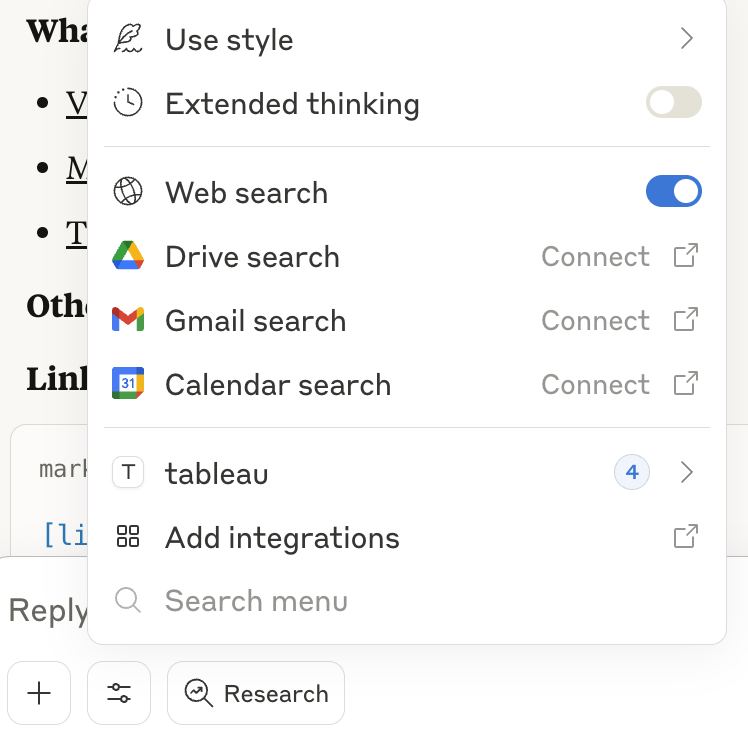Click the Google Calendar icon
Viewport: 748px width, 736px height.
tap(128, 384)
